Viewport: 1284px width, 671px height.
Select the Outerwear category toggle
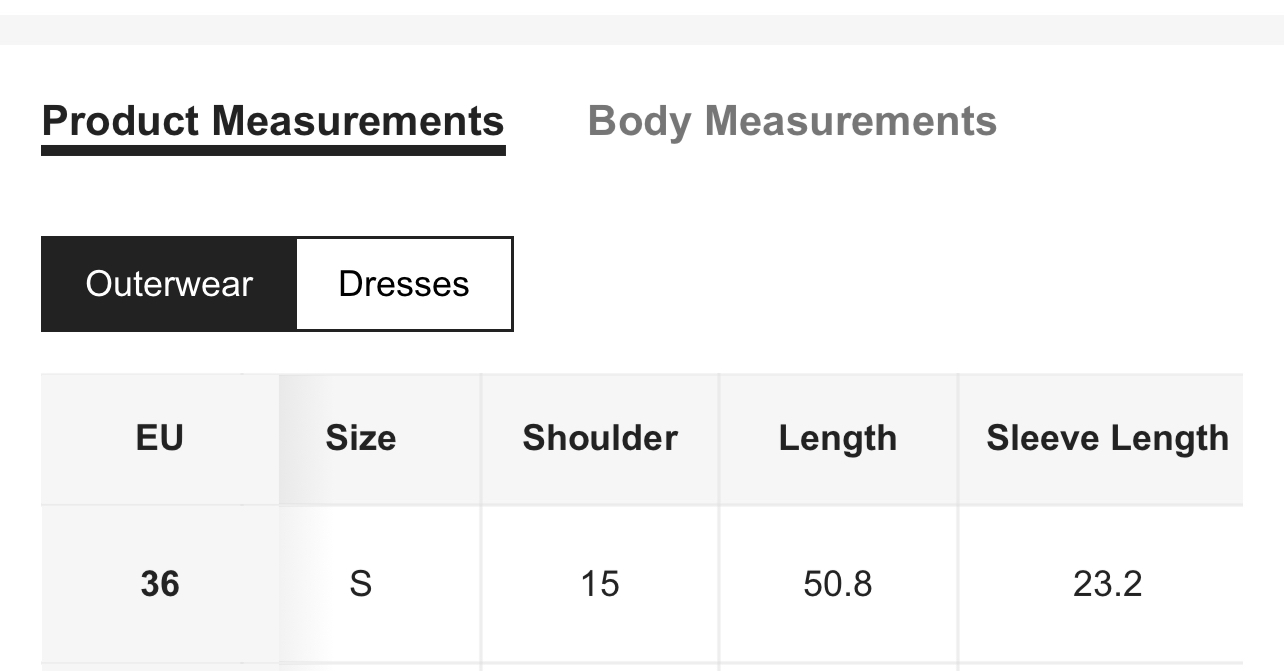click(x=169, y=284)
